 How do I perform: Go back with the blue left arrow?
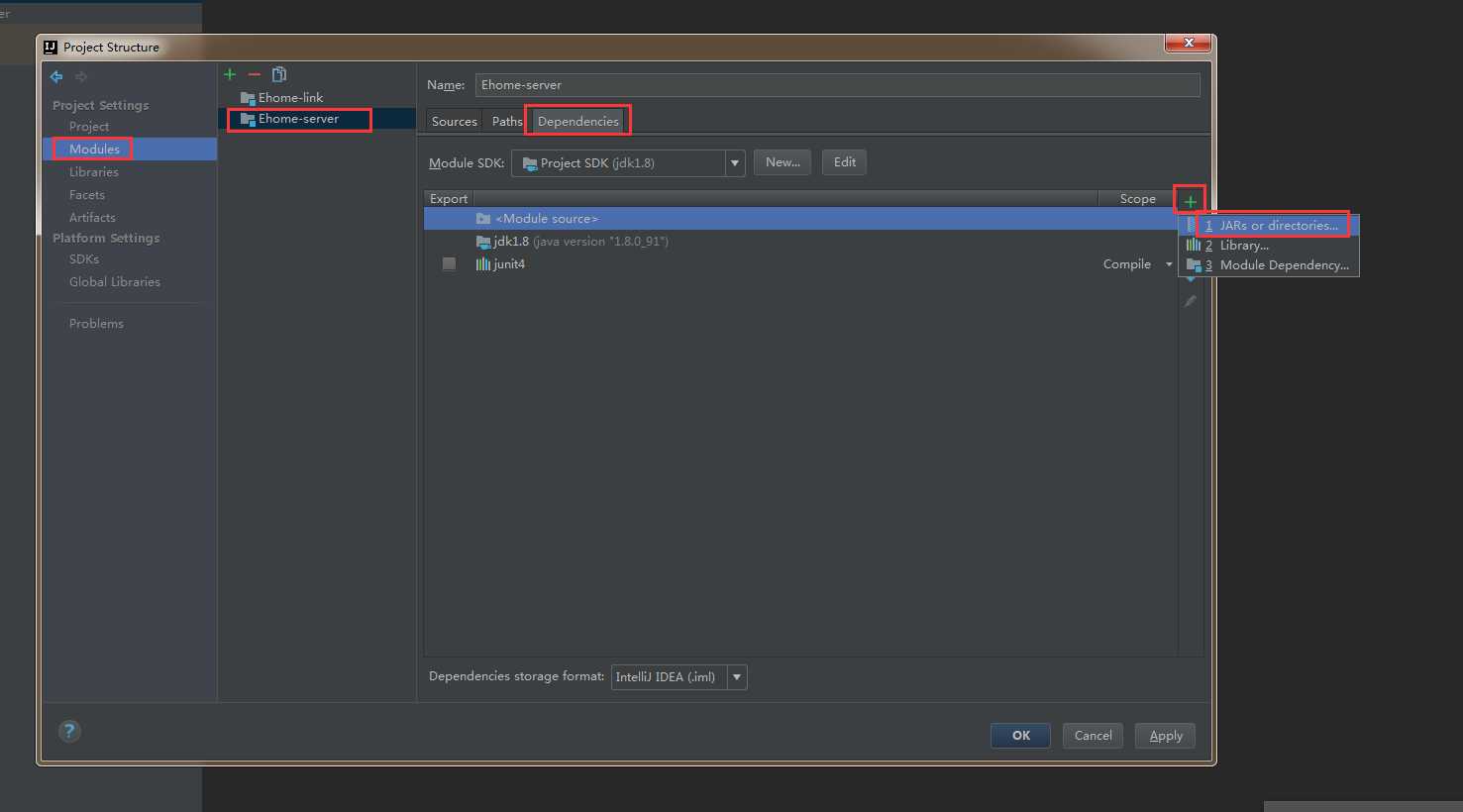pyautogui.click(x=56, y=76)
